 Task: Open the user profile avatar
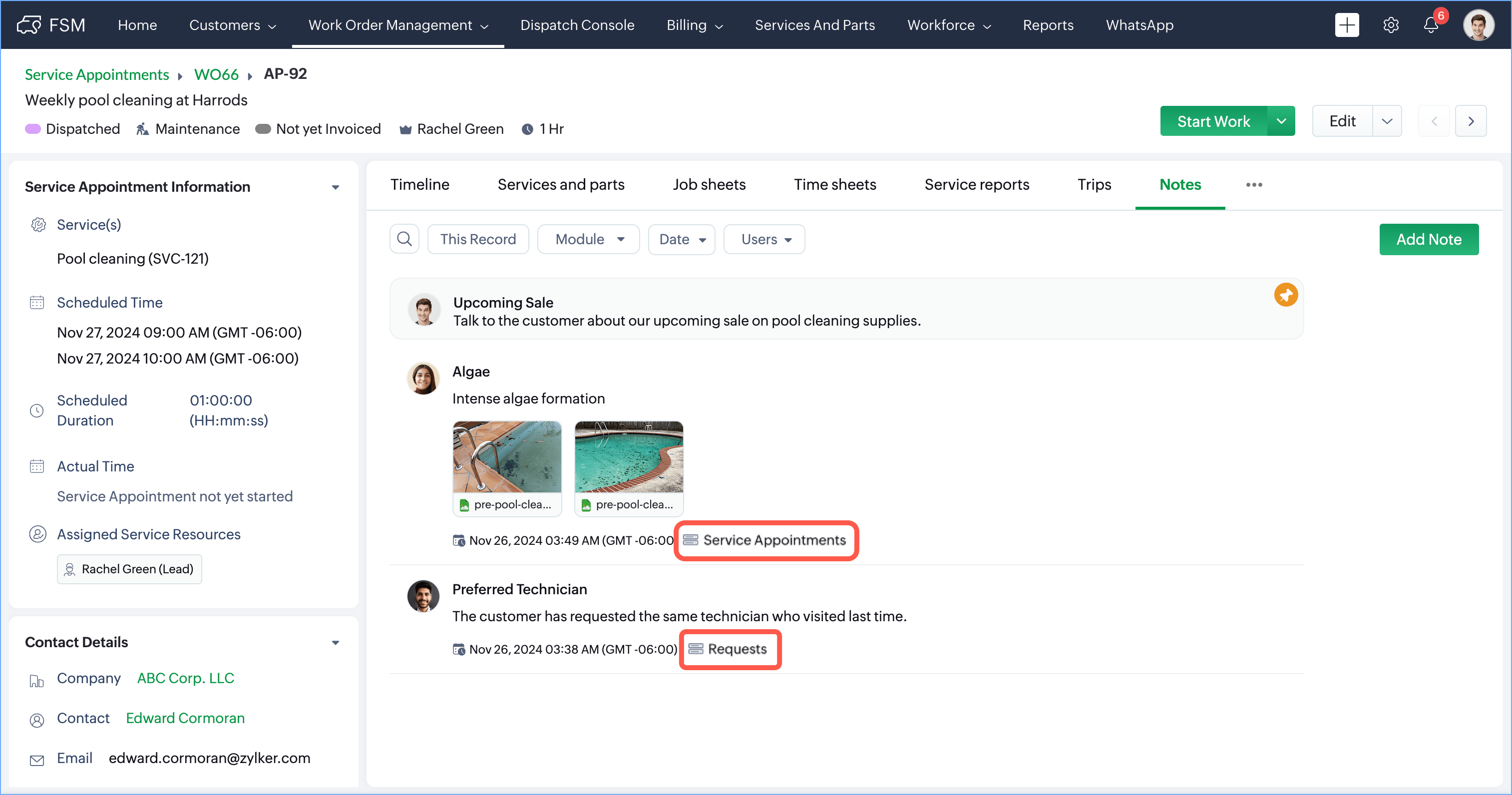pos(1478,25)
